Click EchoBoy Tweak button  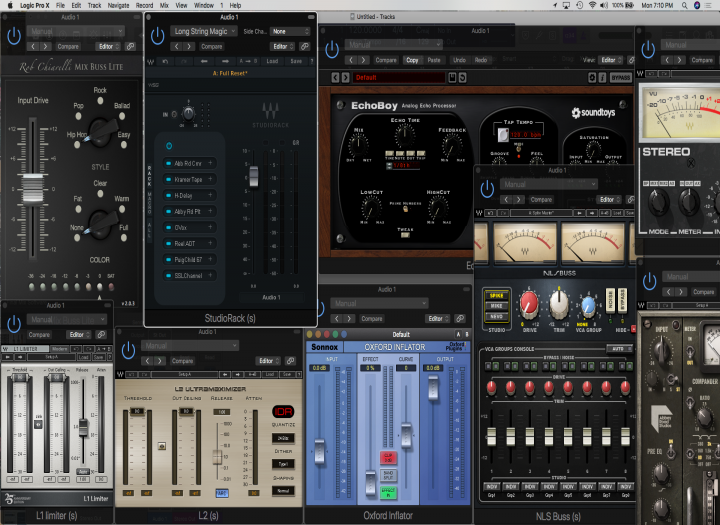point(405,235)
